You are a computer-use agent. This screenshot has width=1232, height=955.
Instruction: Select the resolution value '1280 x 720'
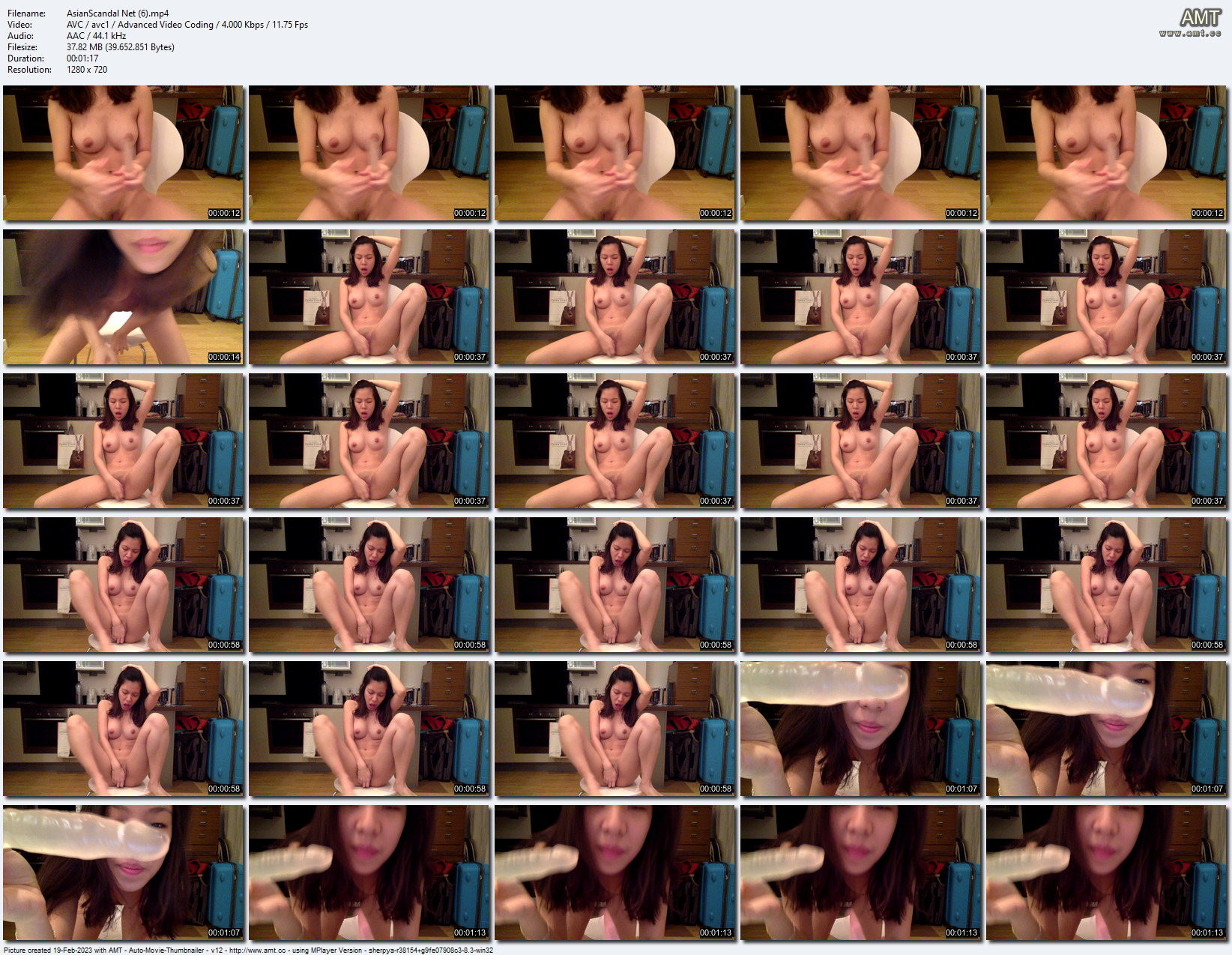(x=87, y=70)
